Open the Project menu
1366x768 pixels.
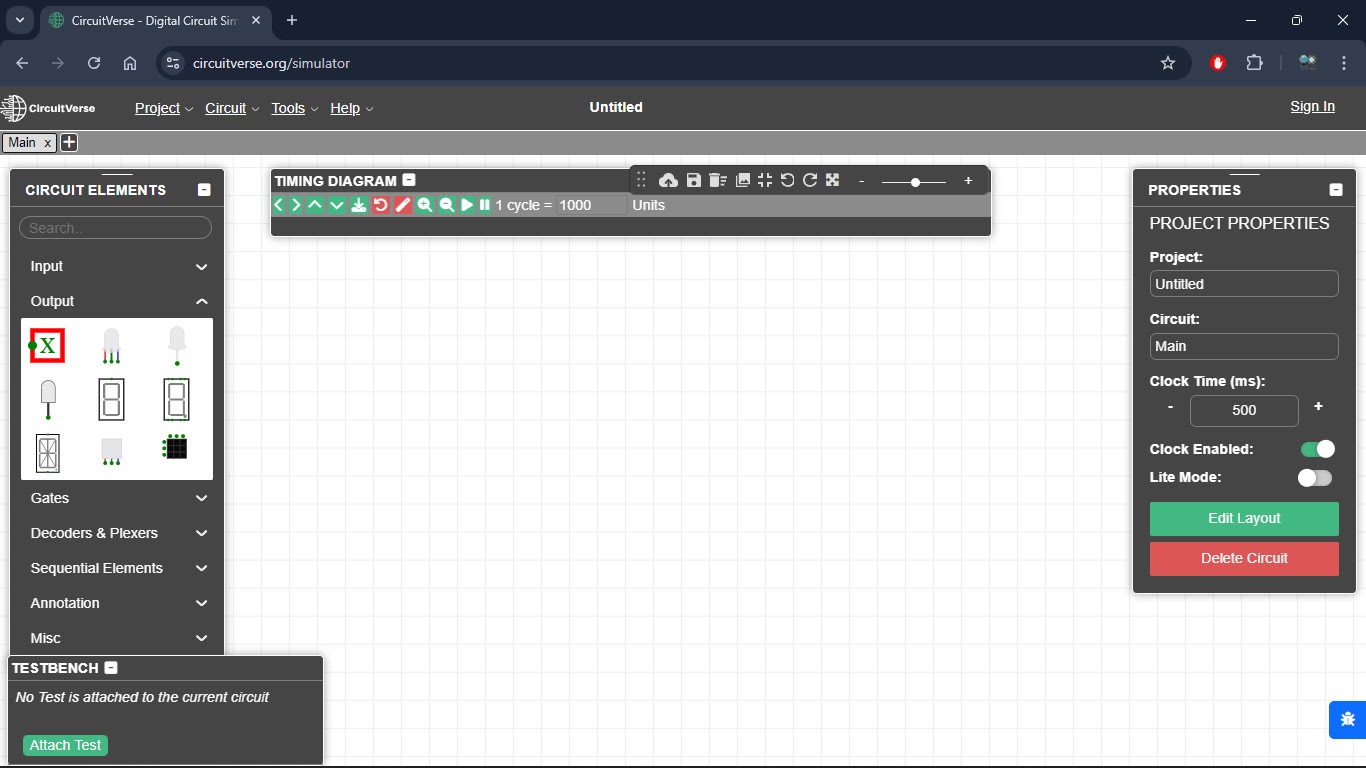(x=163, y=108)
